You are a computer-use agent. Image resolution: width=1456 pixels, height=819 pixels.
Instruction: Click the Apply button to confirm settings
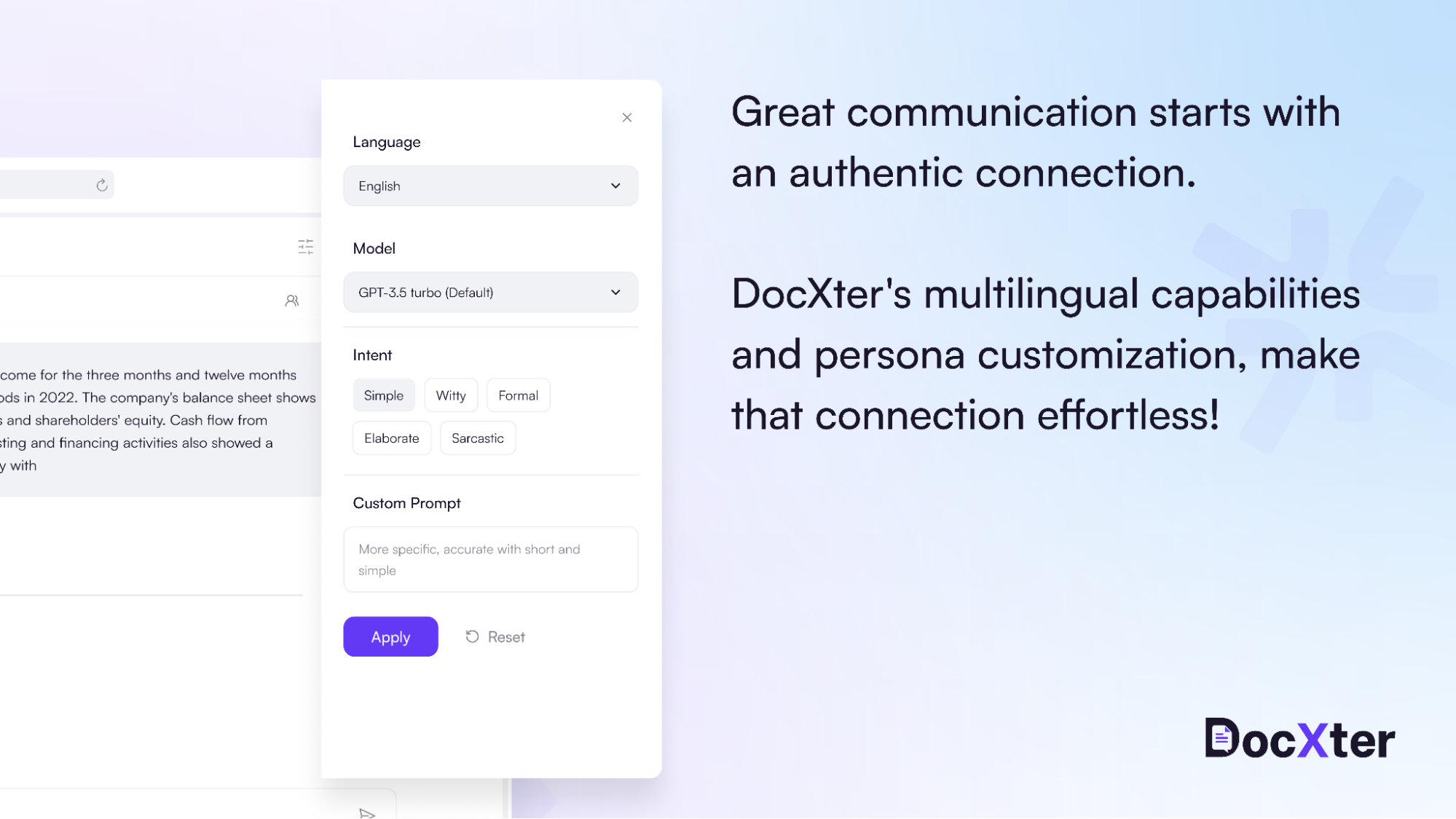coord(390,636)
